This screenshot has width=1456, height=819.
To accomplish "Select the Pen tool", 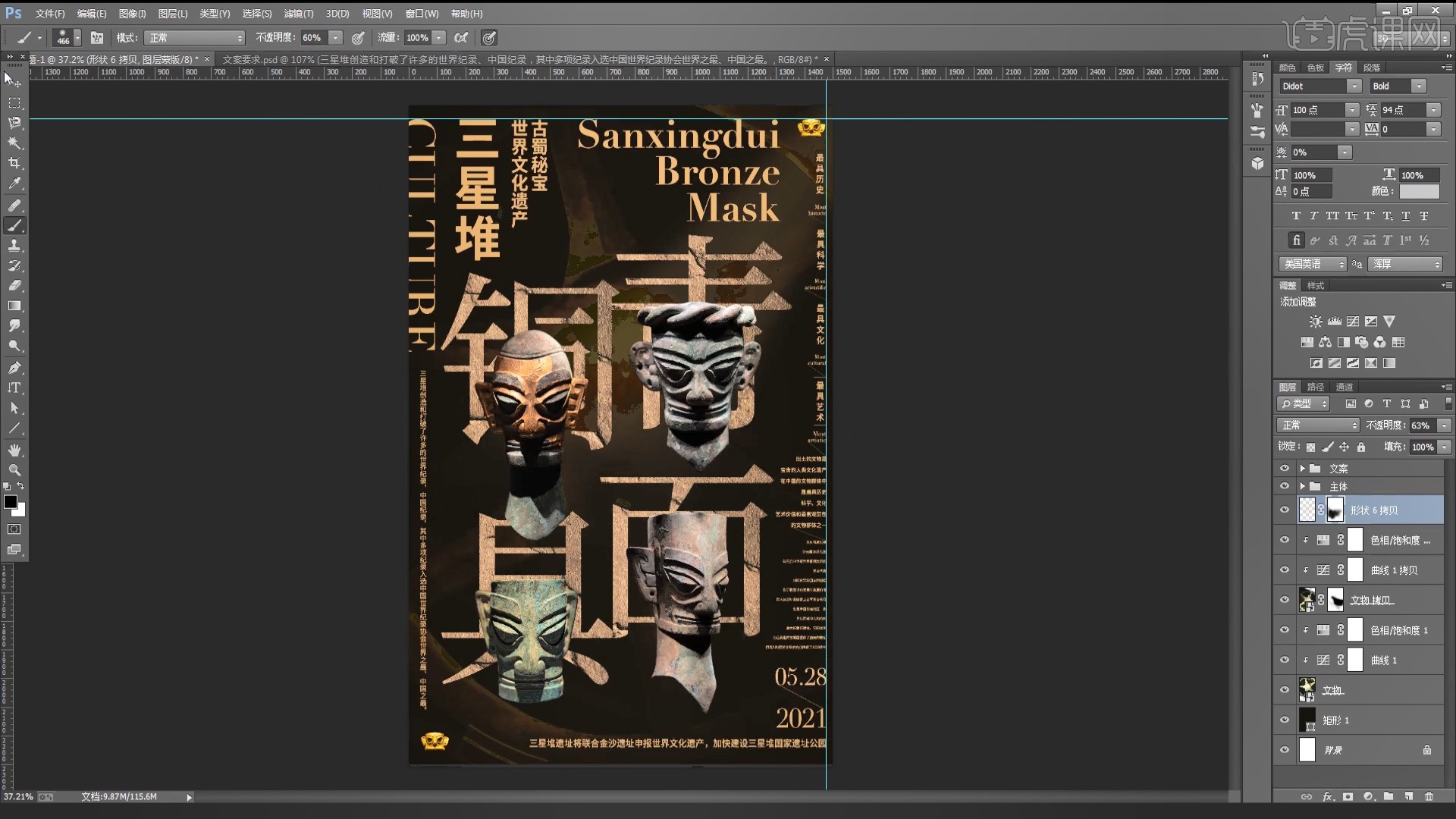I will click(14, 368).
